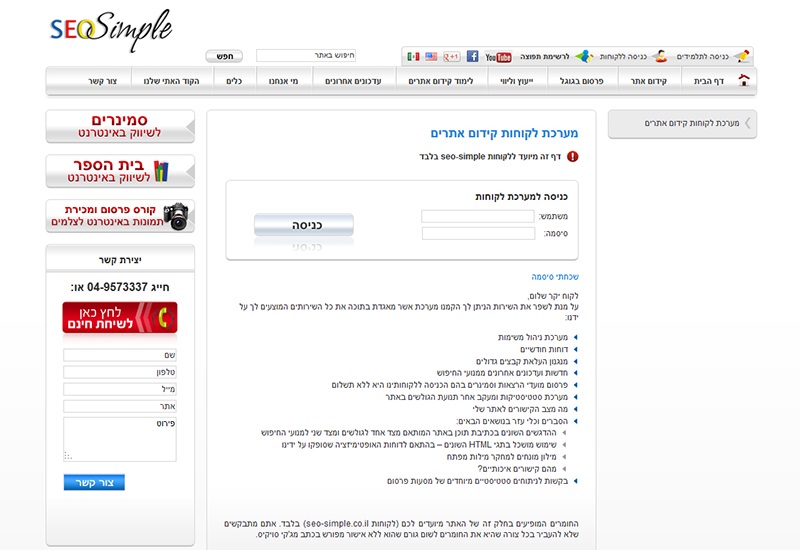This screenshot has height=550, width=800.
Task: Click the חפש search button
Action: (224, 56)
